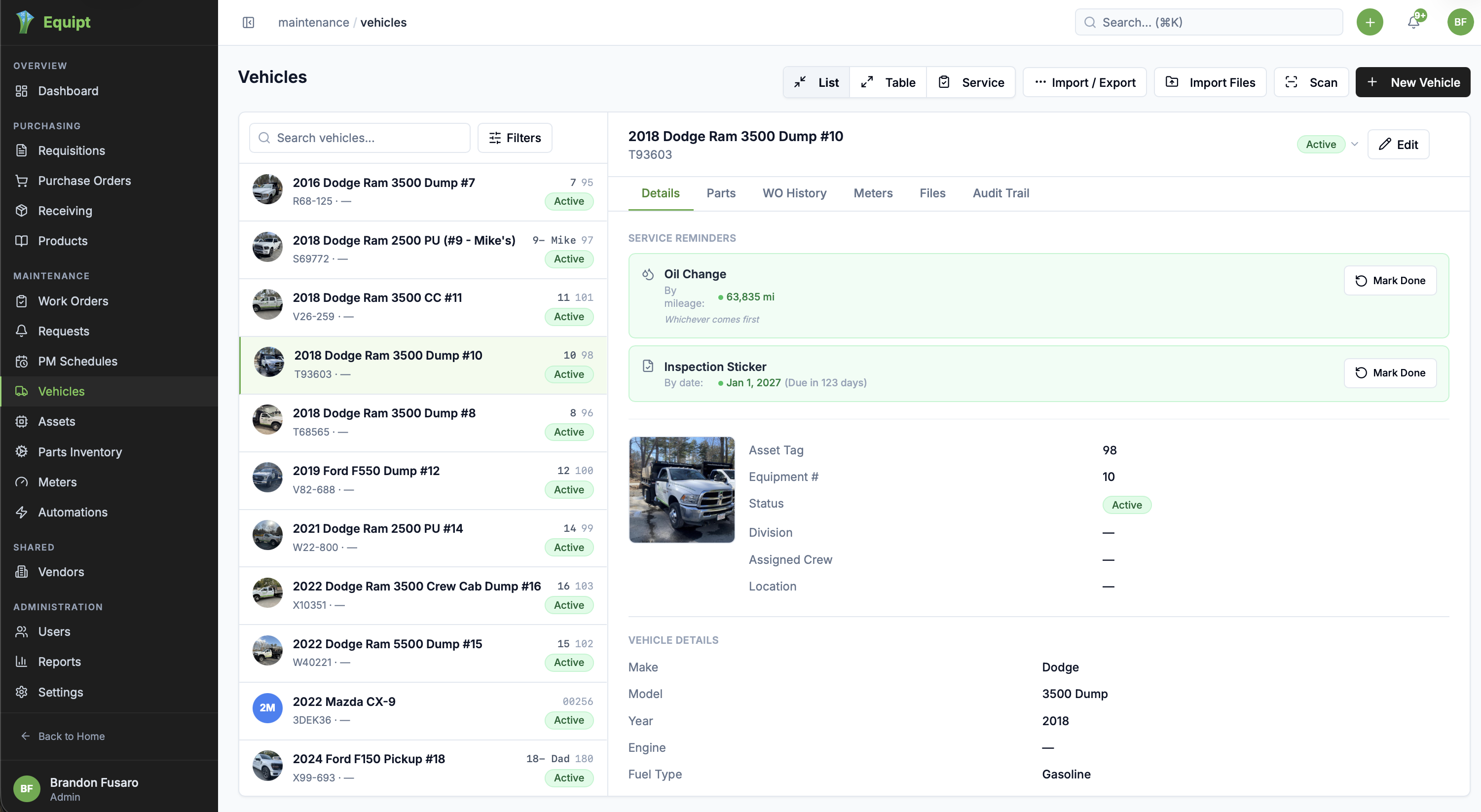
Task: Select 2022 Dodge Ram 3500 Crew Cab Dump #16
Action: pos(423,596)
